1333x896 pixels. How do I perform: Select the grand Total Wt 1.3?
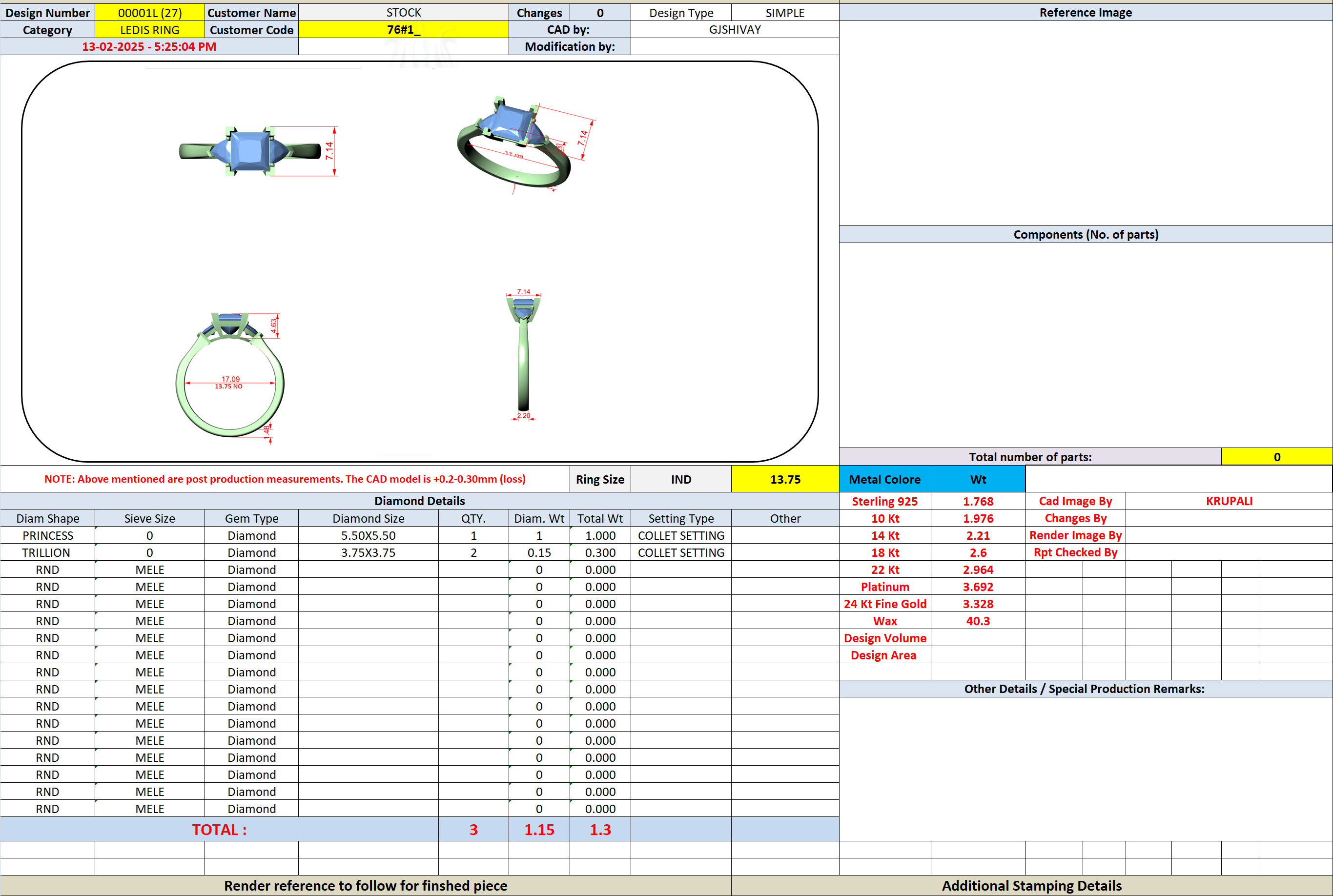click(600, 829)
